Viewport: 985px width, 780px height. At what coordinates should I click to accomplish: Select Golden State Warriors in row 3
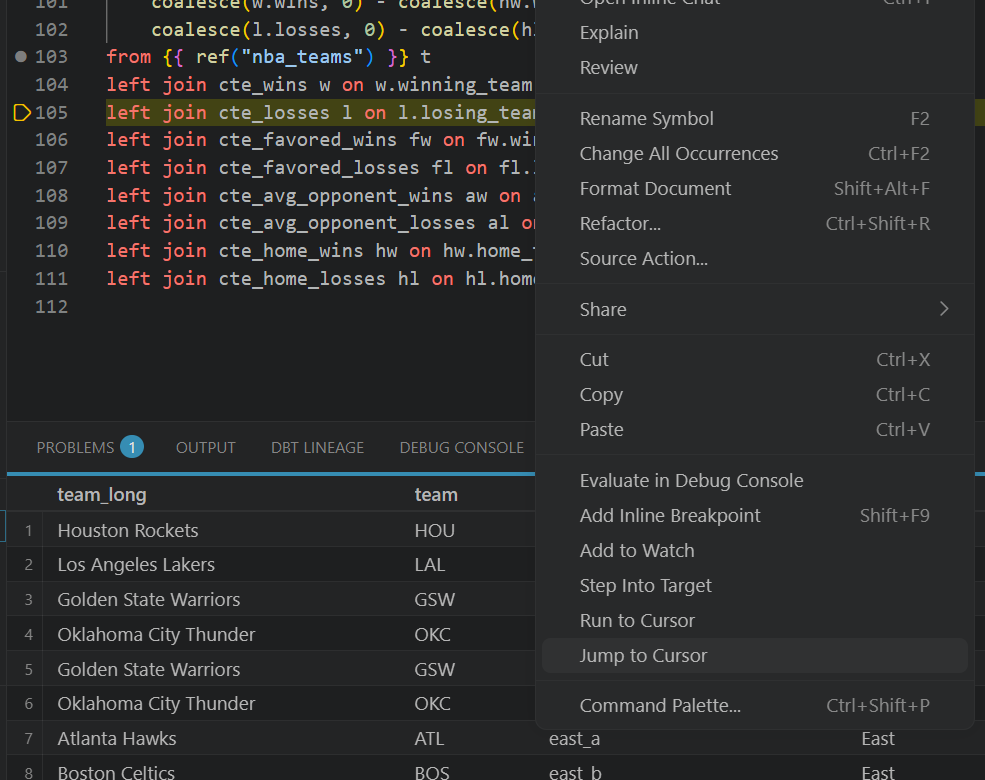coord(149,600)
